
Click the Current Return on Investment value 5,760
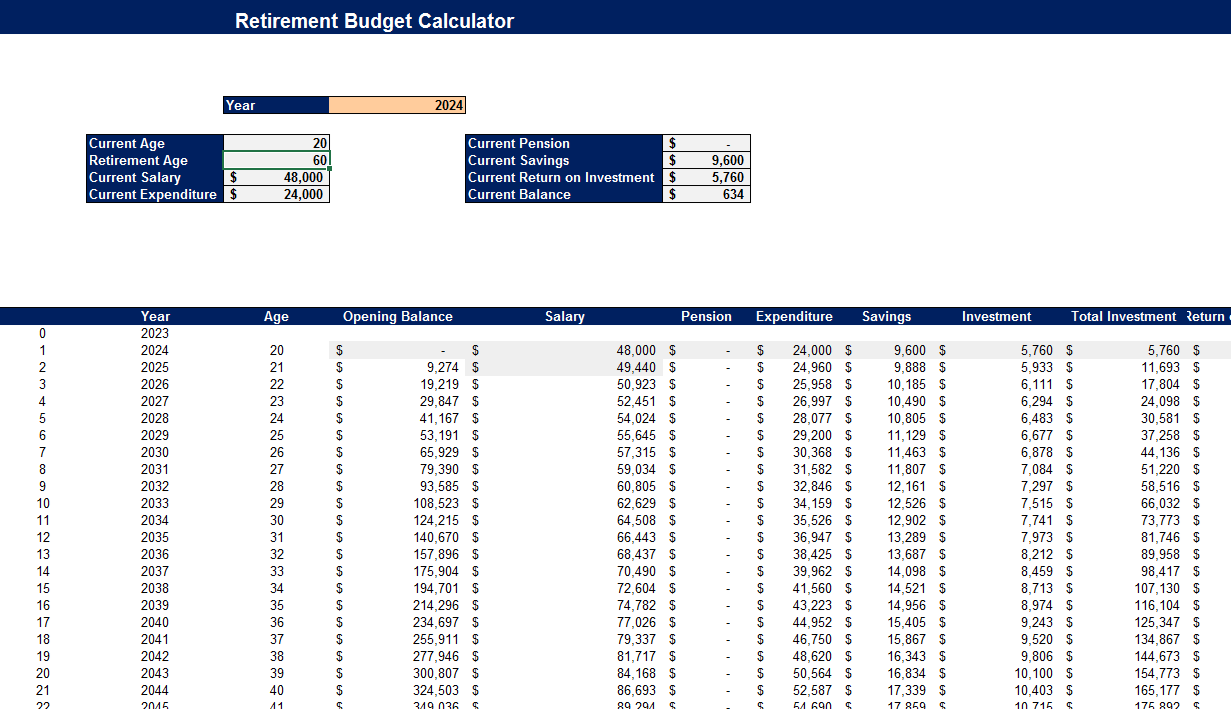point(707,177)
